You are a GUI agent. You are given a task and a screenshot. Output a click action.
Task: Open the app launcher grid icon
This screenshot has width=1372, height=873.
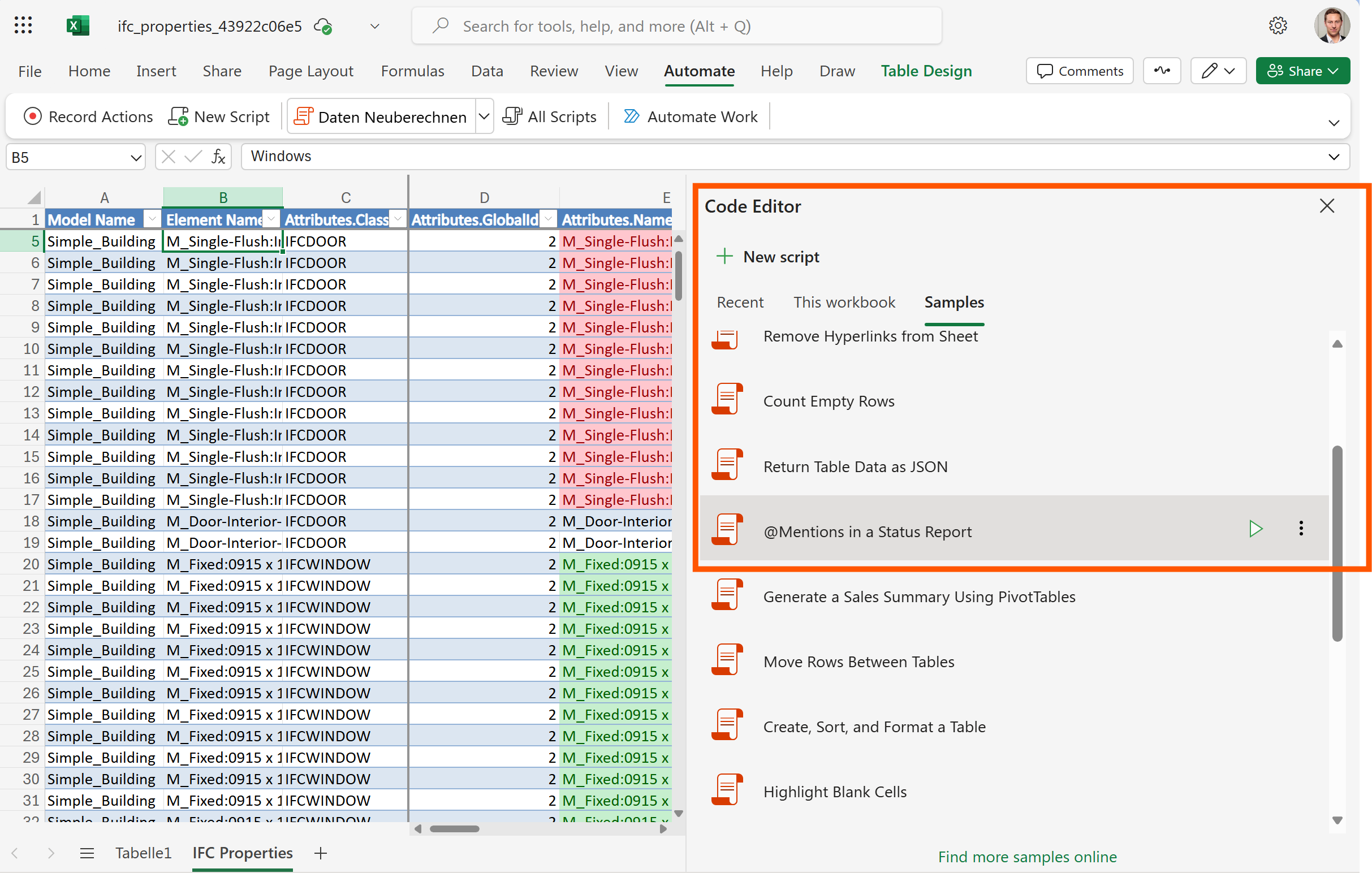click(23, 25)
